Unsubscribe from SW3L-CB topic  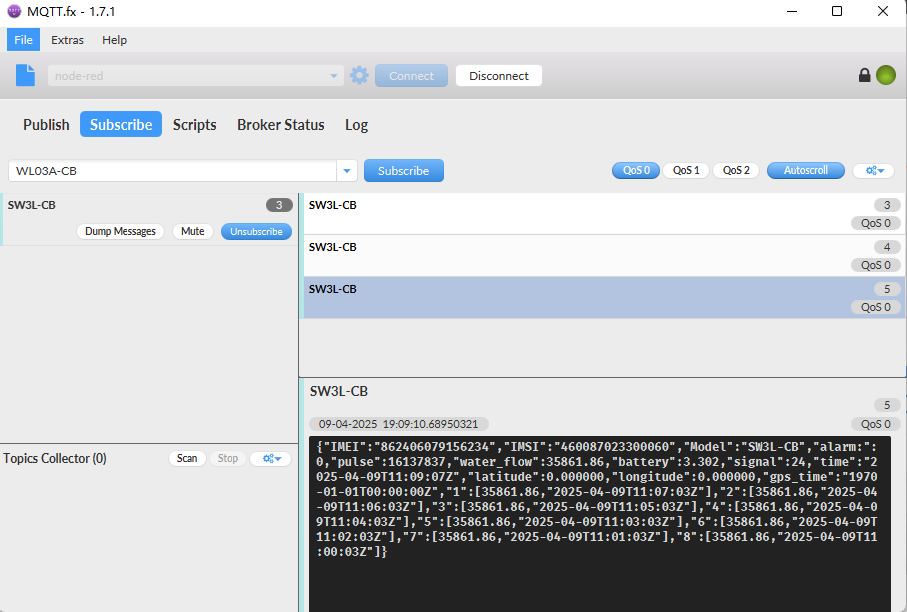[256, 231]
